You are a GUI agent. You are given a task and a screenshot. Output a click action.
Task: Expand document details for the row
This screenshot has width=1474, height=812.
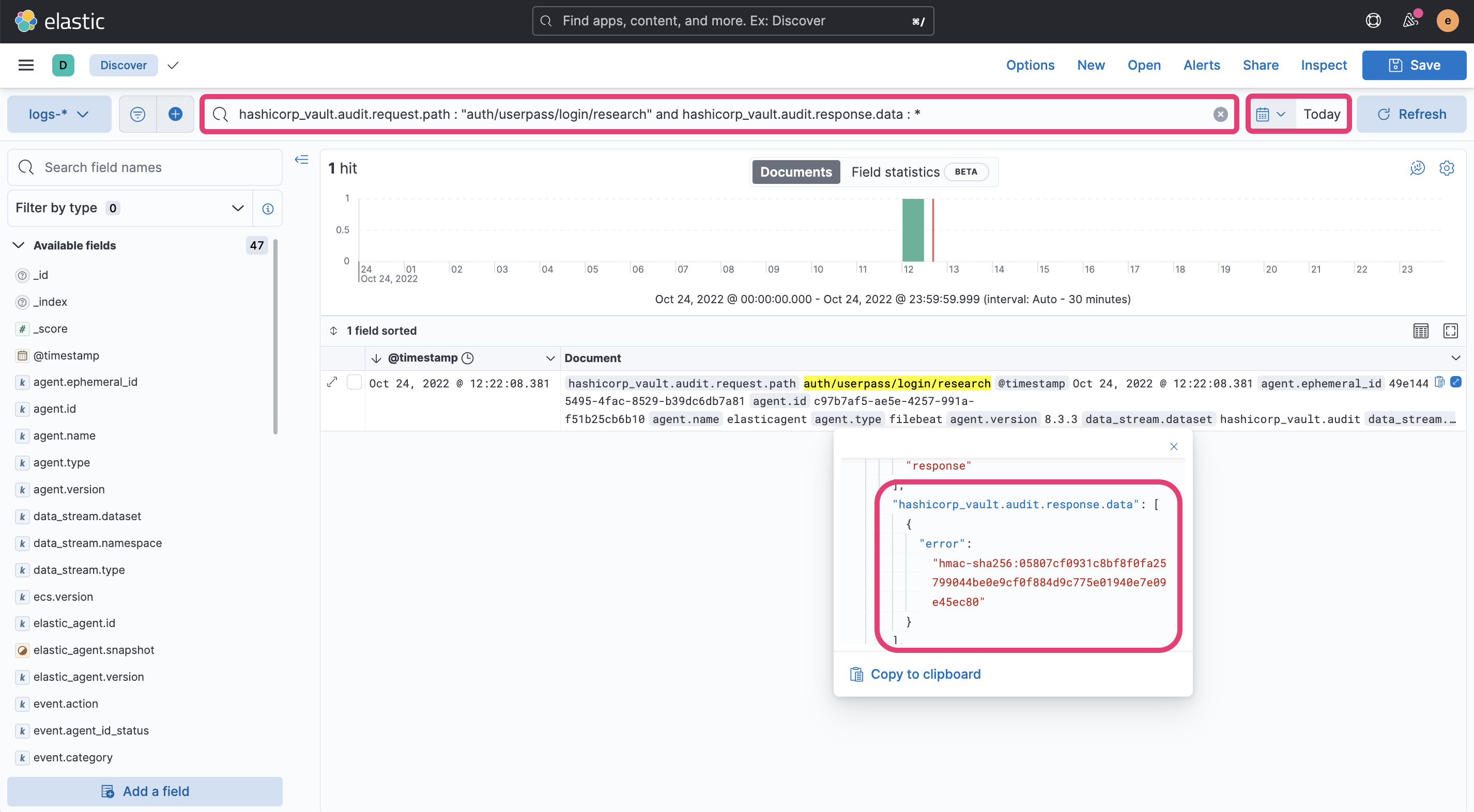click(x=332, y=383)
